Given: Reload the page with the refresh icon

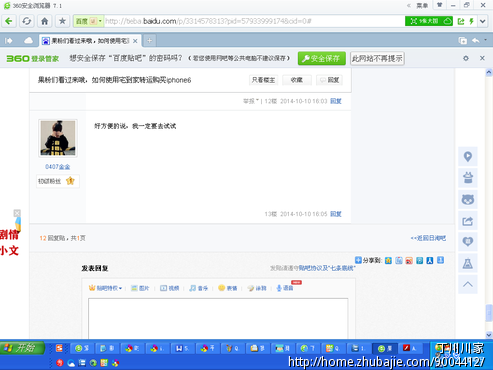Looking at the screenshot, I should [x=26, y=21].
